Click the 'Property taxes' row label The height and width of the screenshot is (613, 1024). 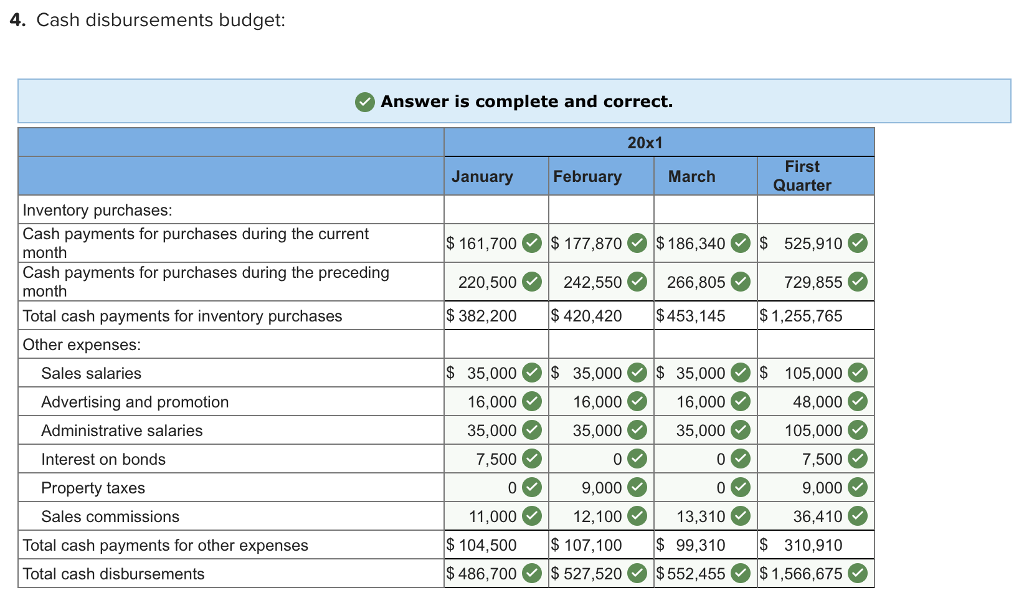click(93, 488)
